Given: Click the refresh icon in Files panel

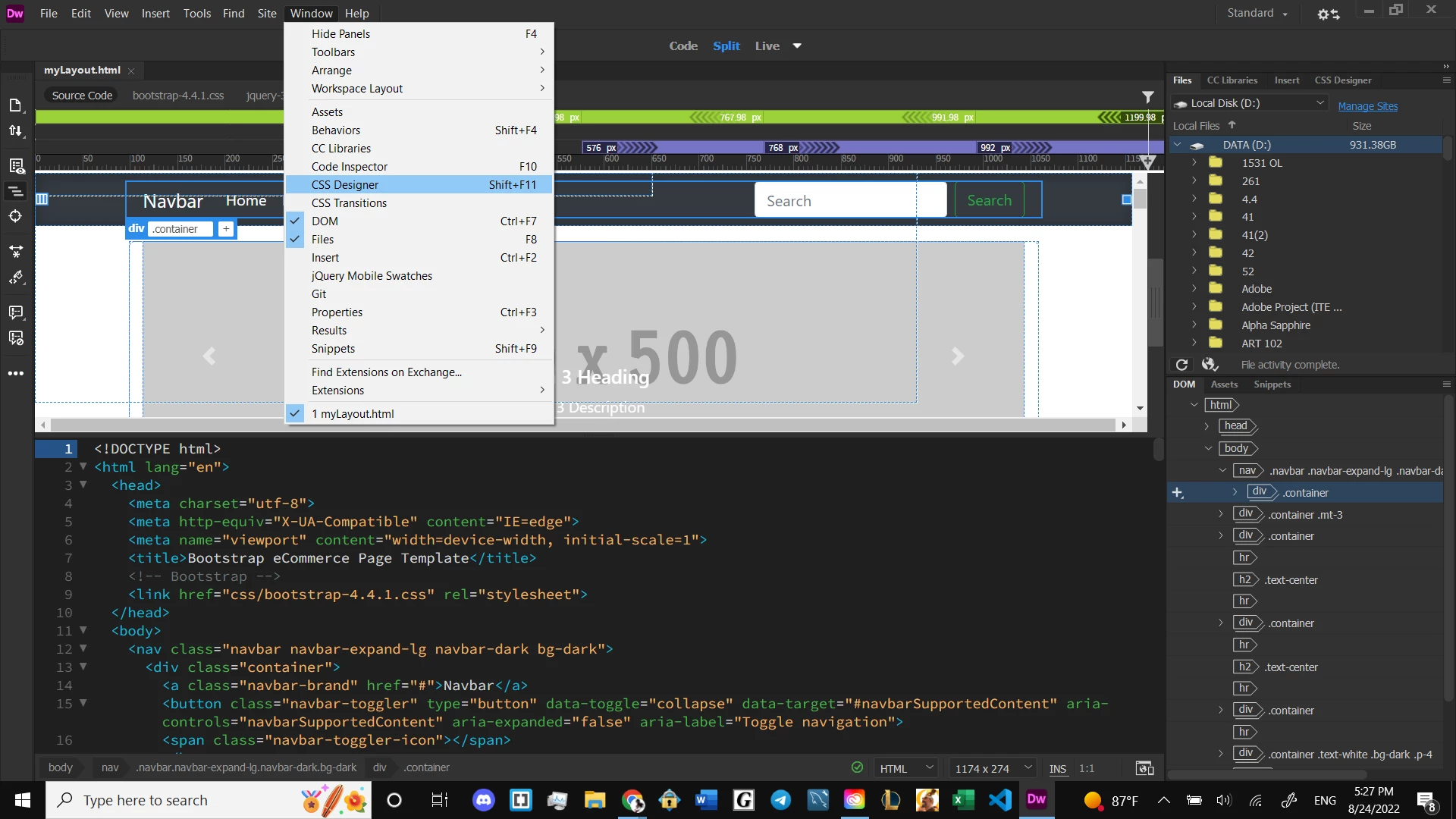Looking at the screenshot, I should [1181, 365].
